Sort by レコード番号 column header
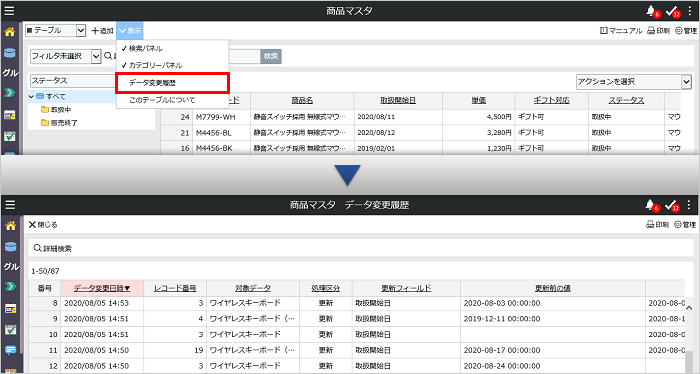The image size is (700, 374). tap(175, 288)
